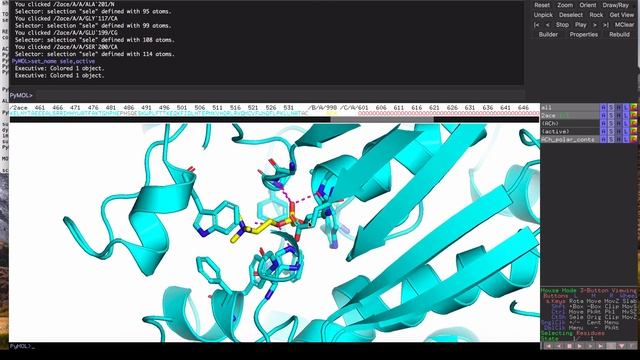Click the Unpick button
The width and height of the screenshot is (640, 360).
(x=543, y=15)
